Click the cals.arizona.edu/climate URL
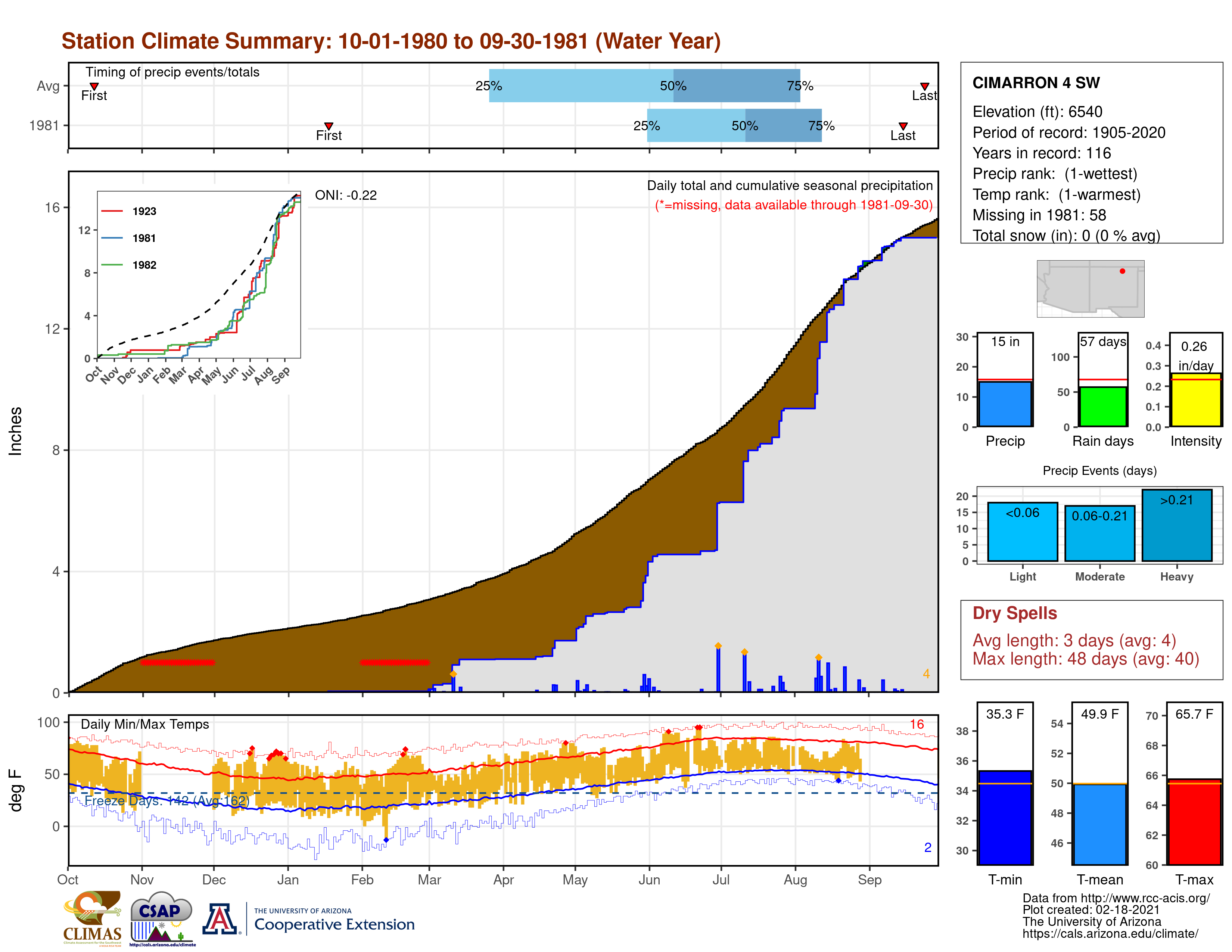Screen dimensions: 1232x952 point(1110,933)
